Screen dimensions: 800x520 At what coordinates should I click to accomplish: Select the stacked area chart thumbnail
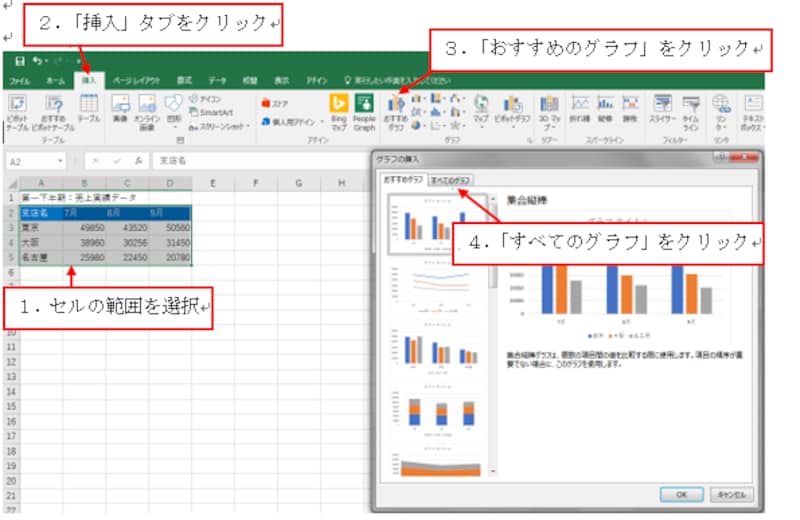tap(439, 461)
